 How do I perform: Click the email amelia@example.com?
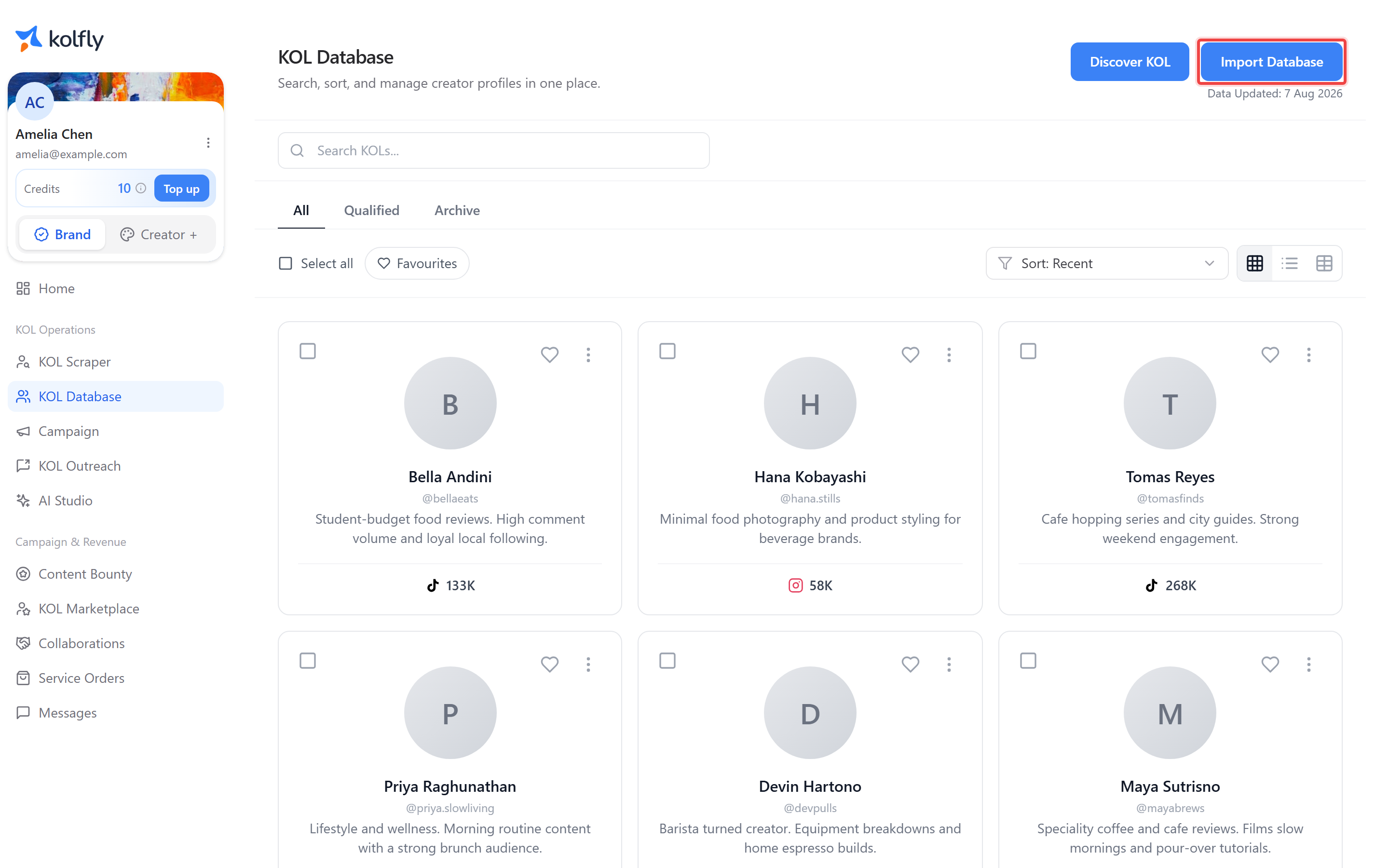pyautogui.click(x=71, y=154)
